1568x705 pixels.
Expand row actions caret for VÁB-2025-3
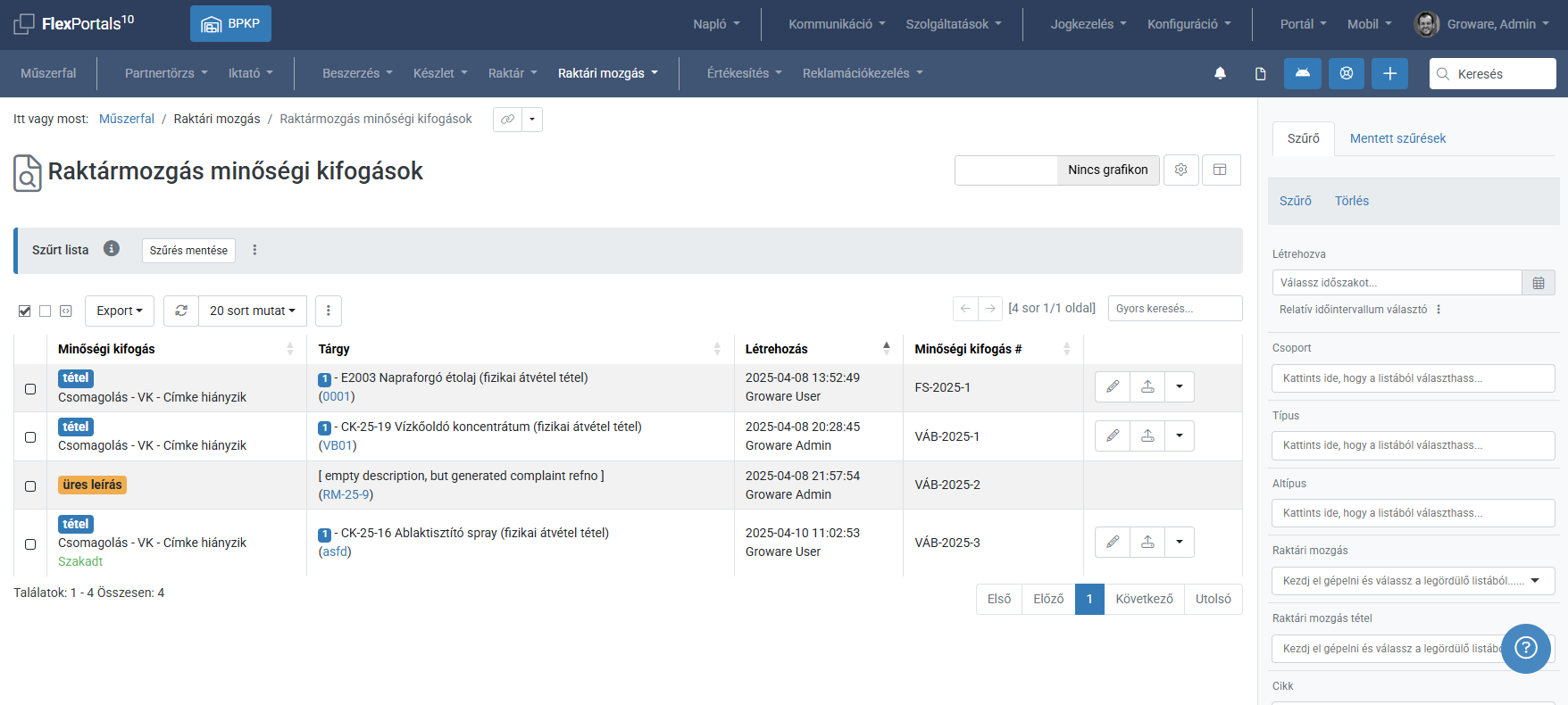click(x=1180, y=542)
